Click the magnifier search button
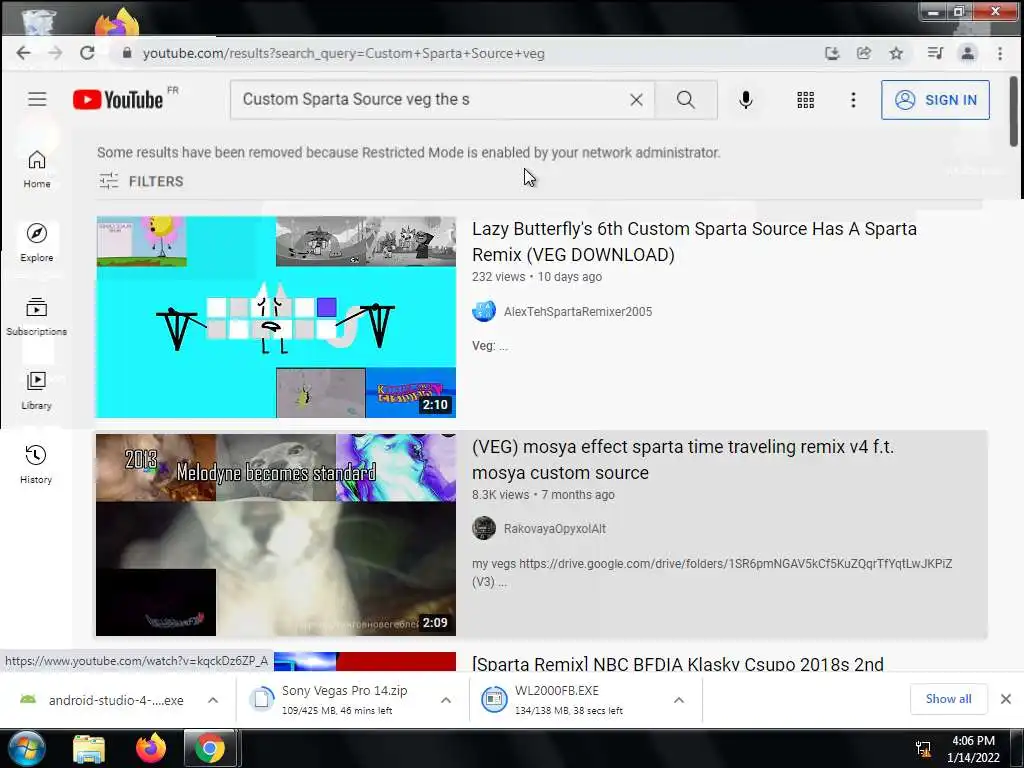Viewport: 1024px width, 768px height. point(686,99)
